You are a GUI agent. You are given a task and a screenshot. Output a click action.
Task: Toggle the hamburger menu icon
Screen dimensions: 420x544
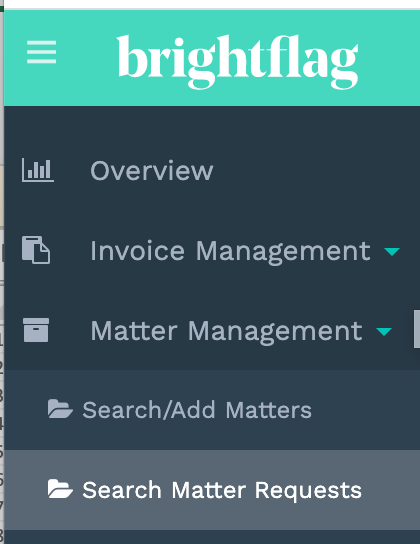click(42, 52)
